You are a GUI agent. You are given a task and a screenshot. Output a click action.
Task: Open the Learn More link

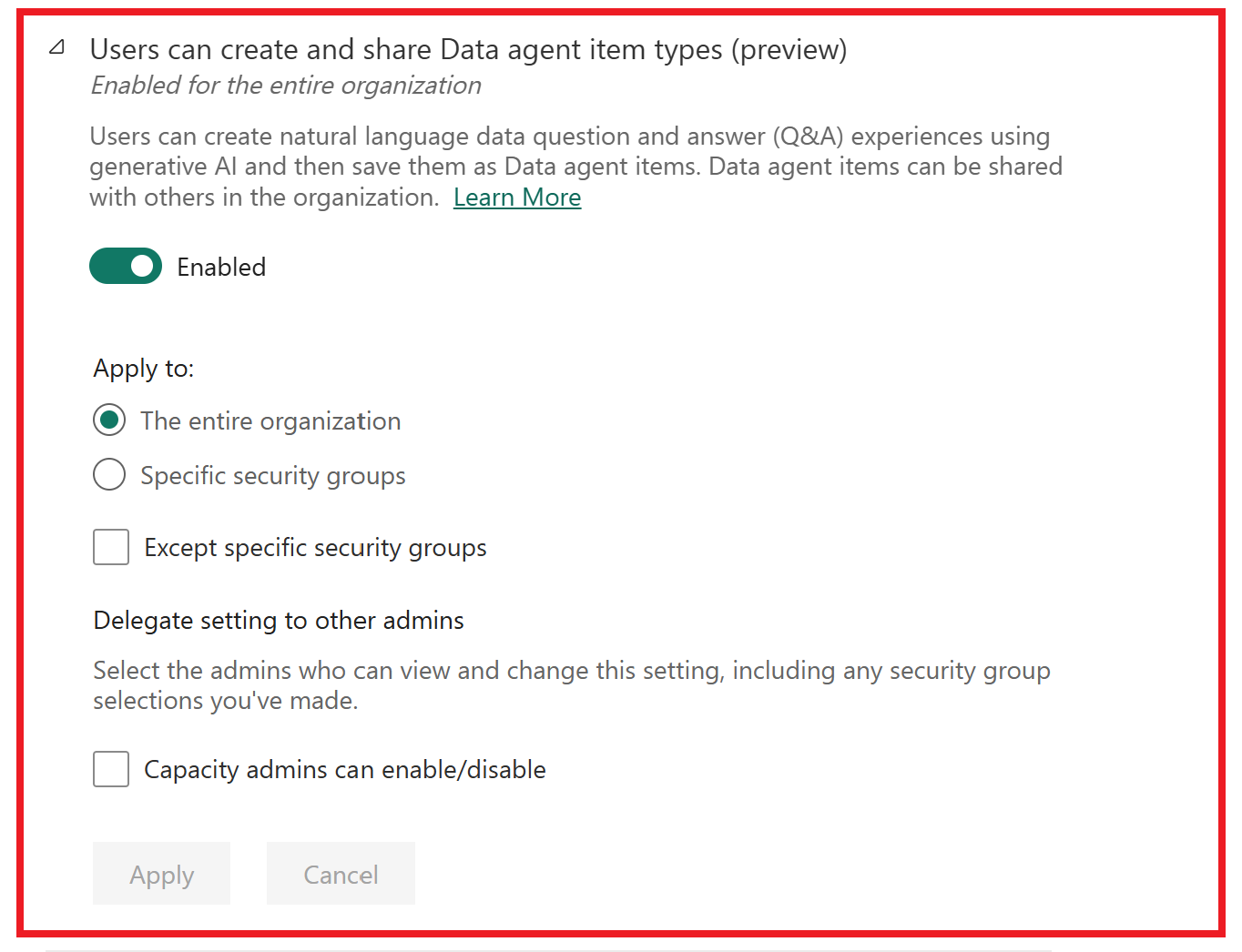pos(516,197)
